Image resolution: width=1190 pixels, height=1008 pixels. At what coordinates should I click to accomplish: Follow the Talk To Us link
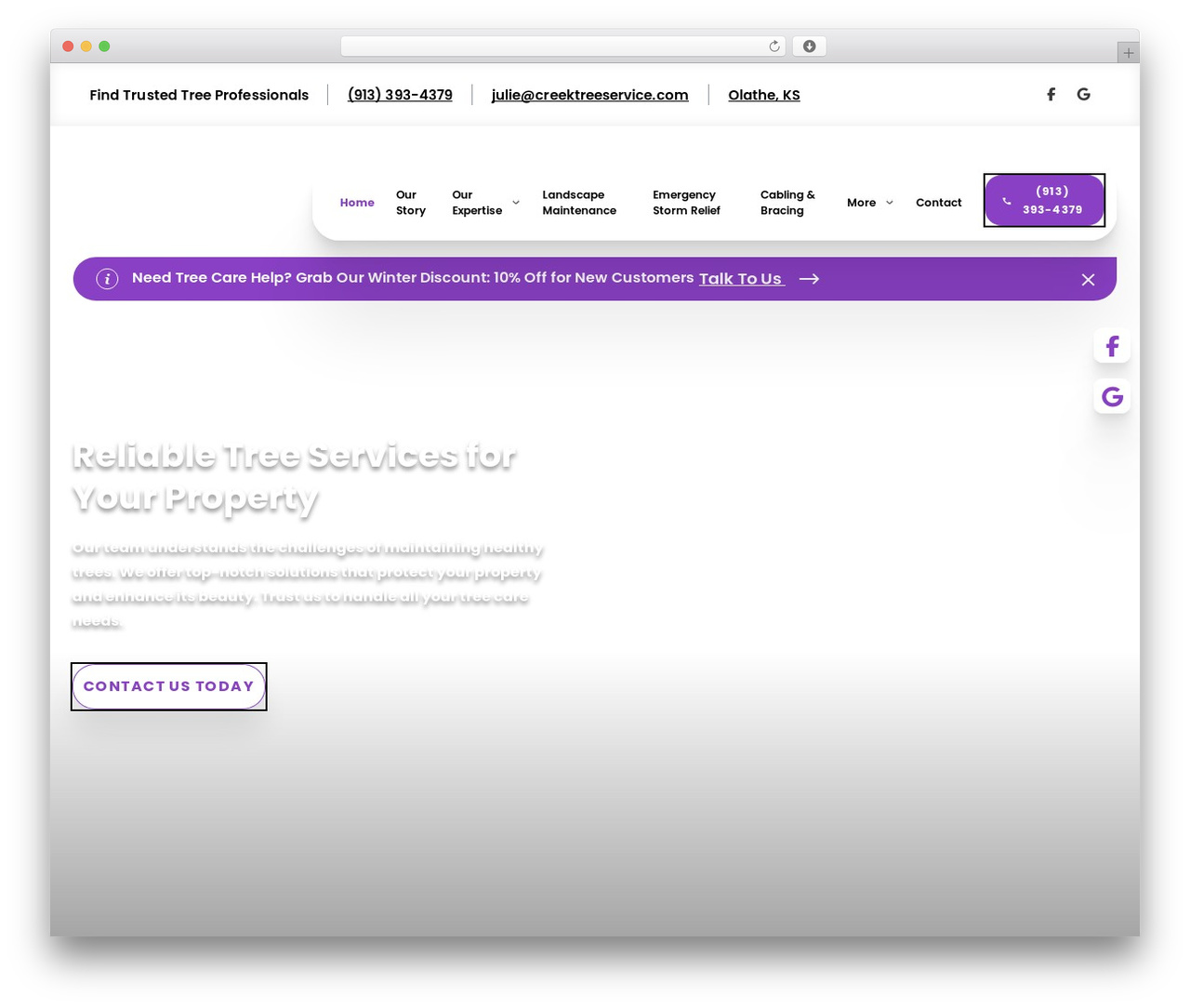click(741, 279)
